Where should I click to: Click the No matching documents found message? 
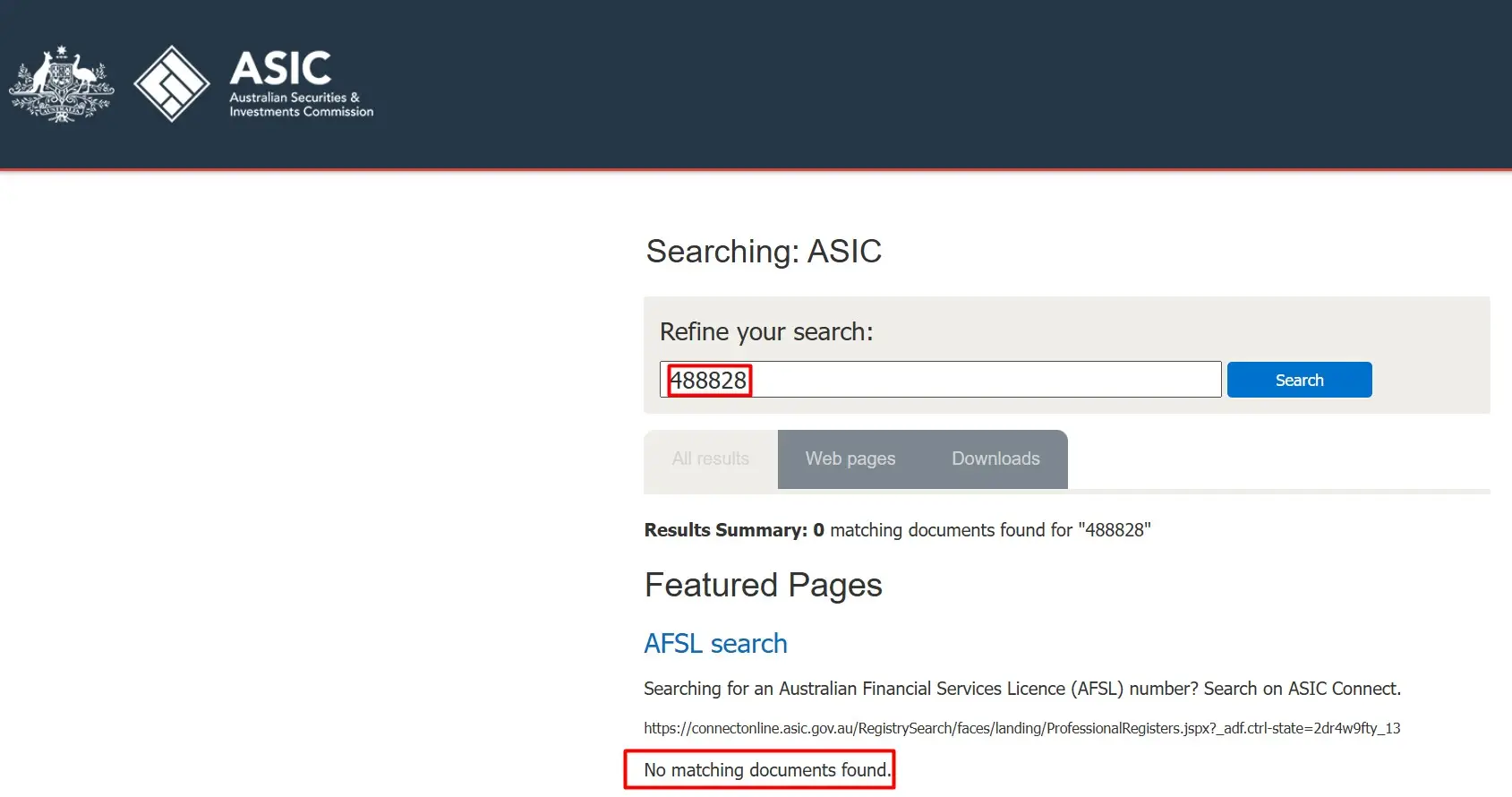point(767,770)
